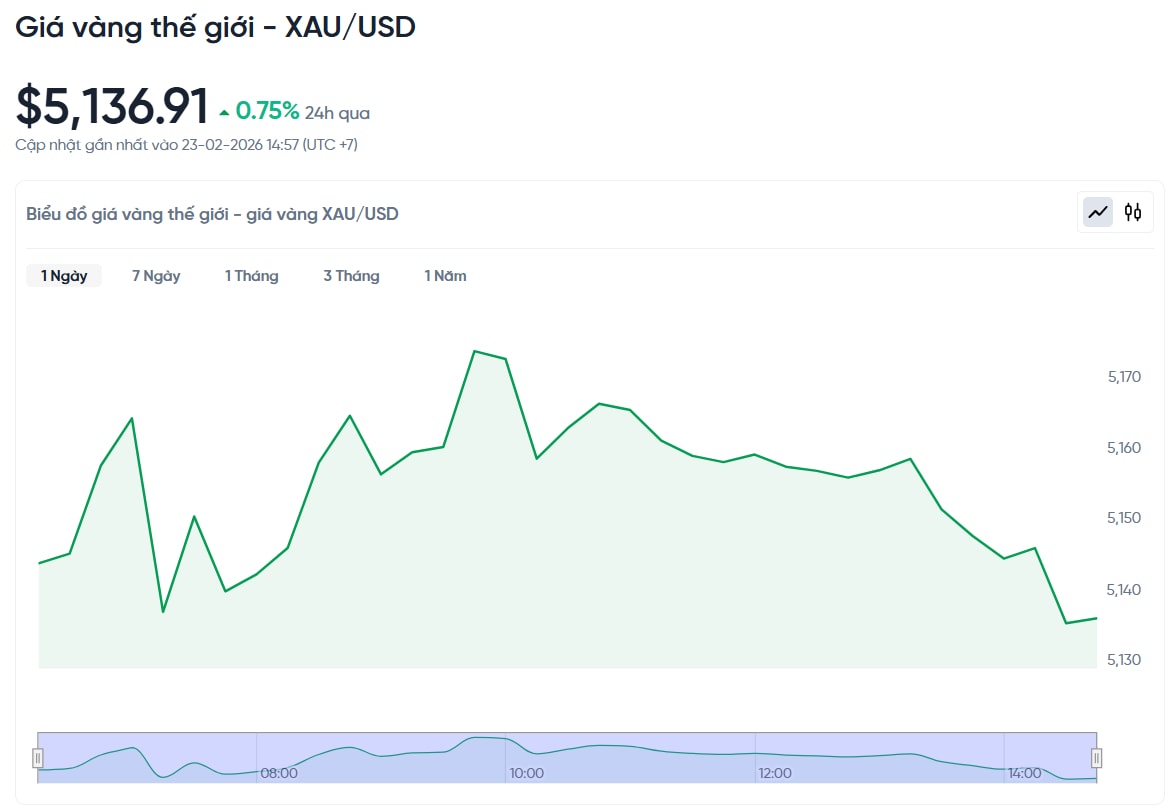Switch to the line chart view icon
The width and height of the screenshot is (1170, 812).
(x=1098, y=212)
